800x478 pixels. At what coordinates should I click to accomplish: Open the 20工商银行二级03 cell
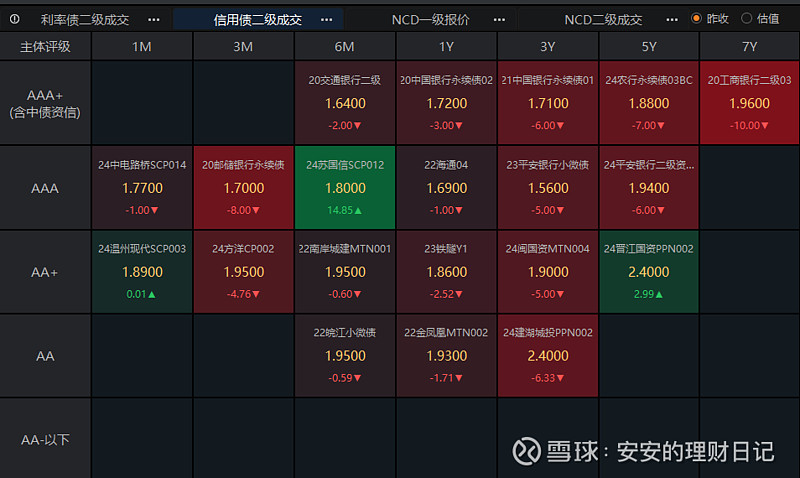pos(749,103)
